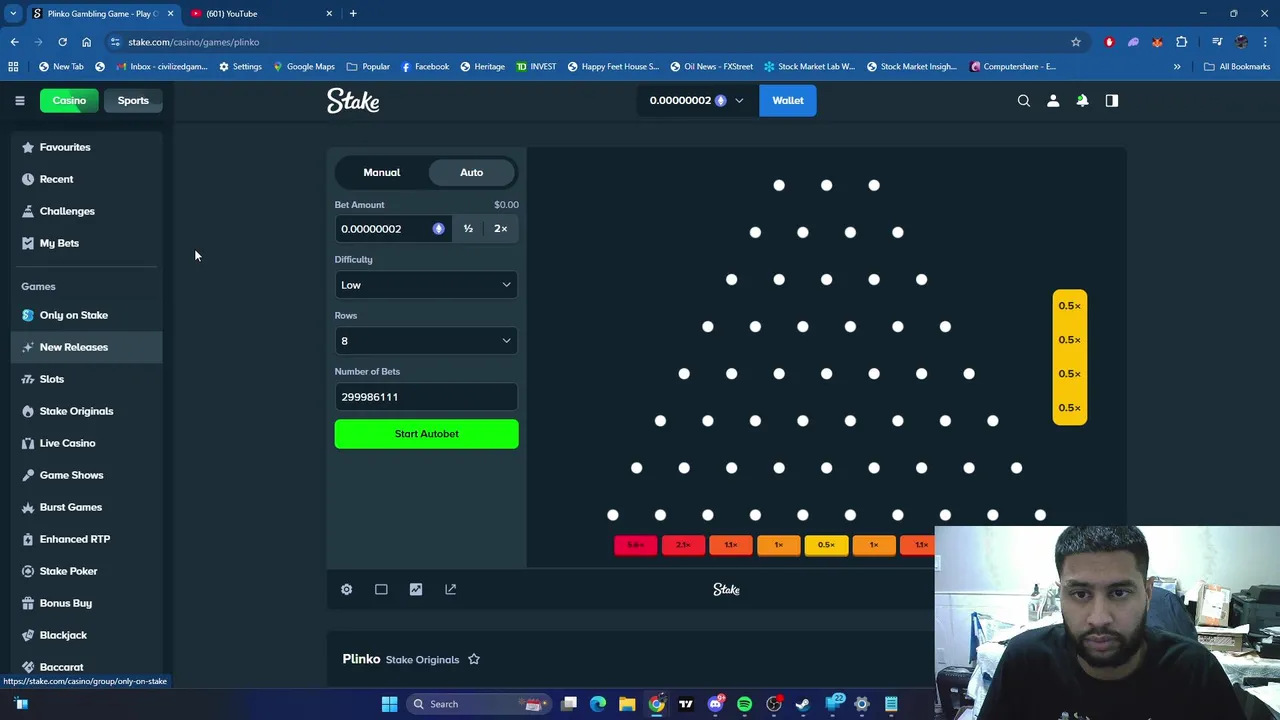Open a new browser tab

(353, 13)
